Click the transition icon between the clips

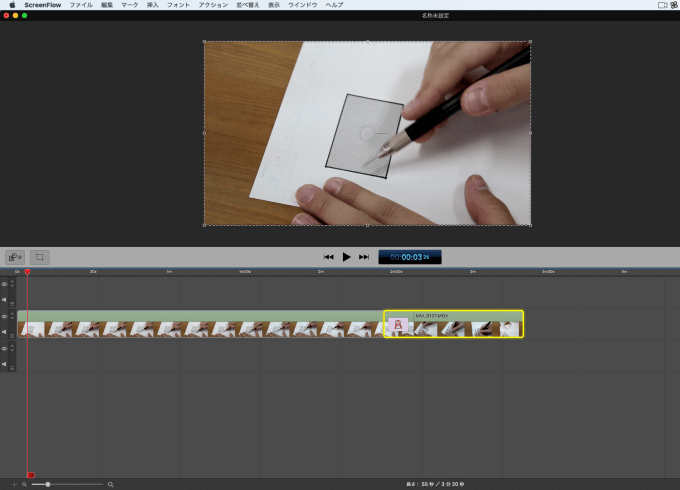pyautogui.click(x=398, y=324)
